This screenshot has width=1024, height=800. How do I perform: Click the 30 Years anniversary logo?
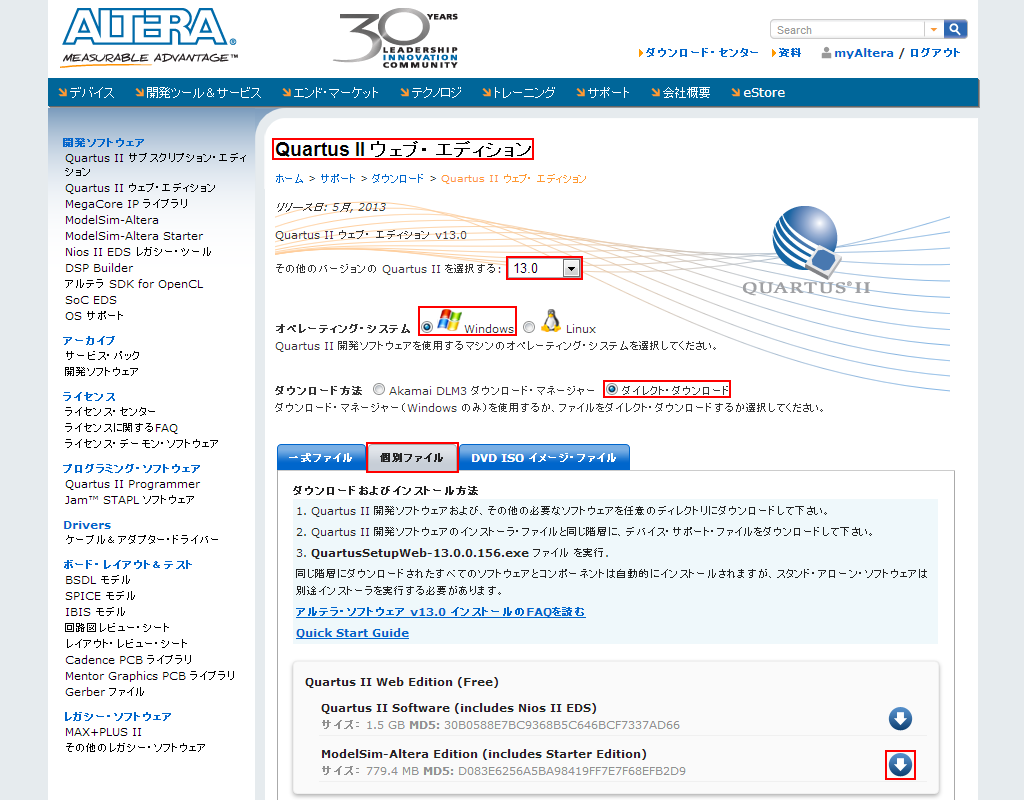(x=396, y=37)
